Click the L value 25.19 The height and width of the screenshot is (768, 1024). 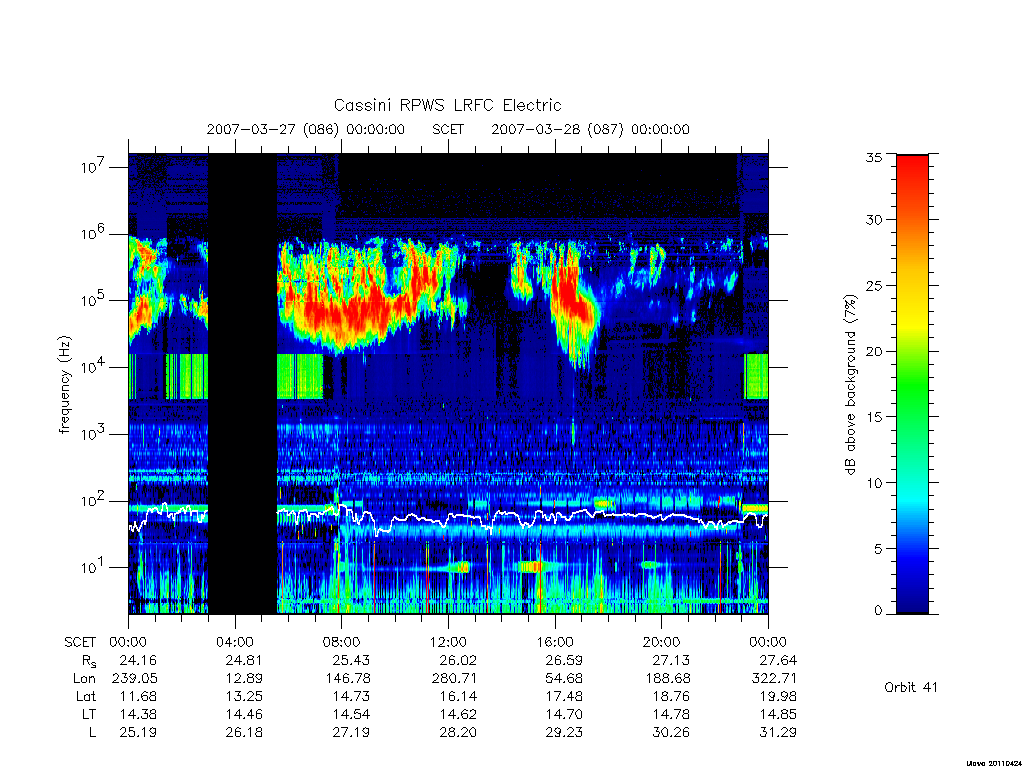click(138, 732)
